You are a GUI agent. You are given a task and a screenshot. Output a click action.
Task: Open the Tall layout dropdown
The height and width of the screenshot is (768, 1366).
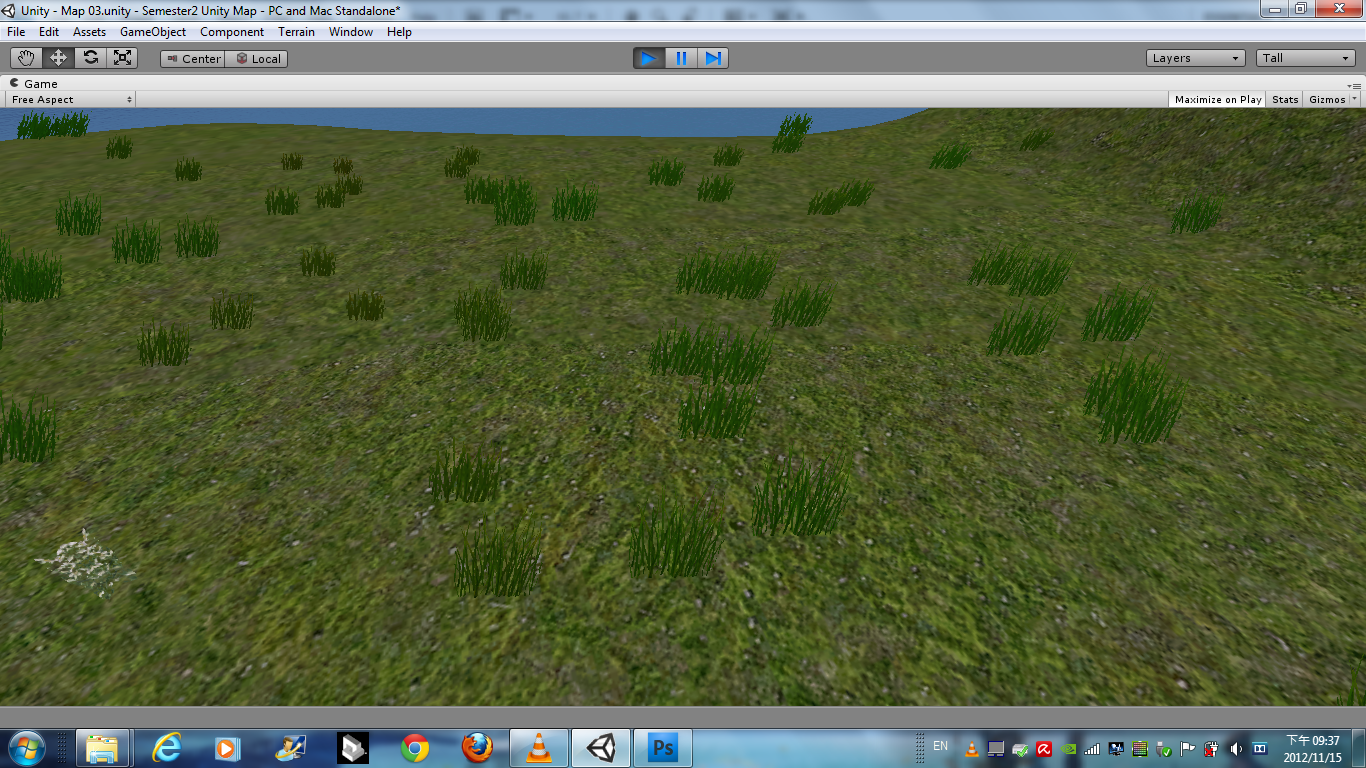pos(1304,57)
